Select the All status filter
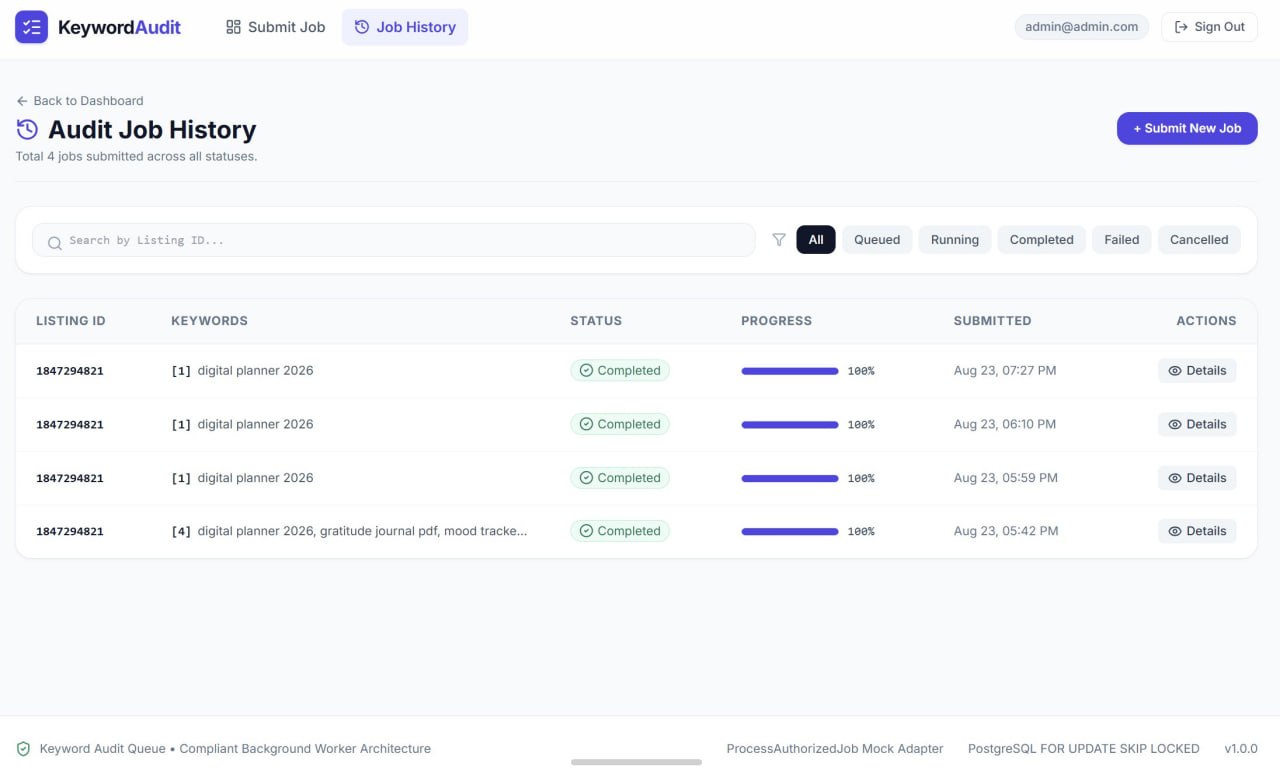This screenshot has height=771, width=1280. click(816, 240)
